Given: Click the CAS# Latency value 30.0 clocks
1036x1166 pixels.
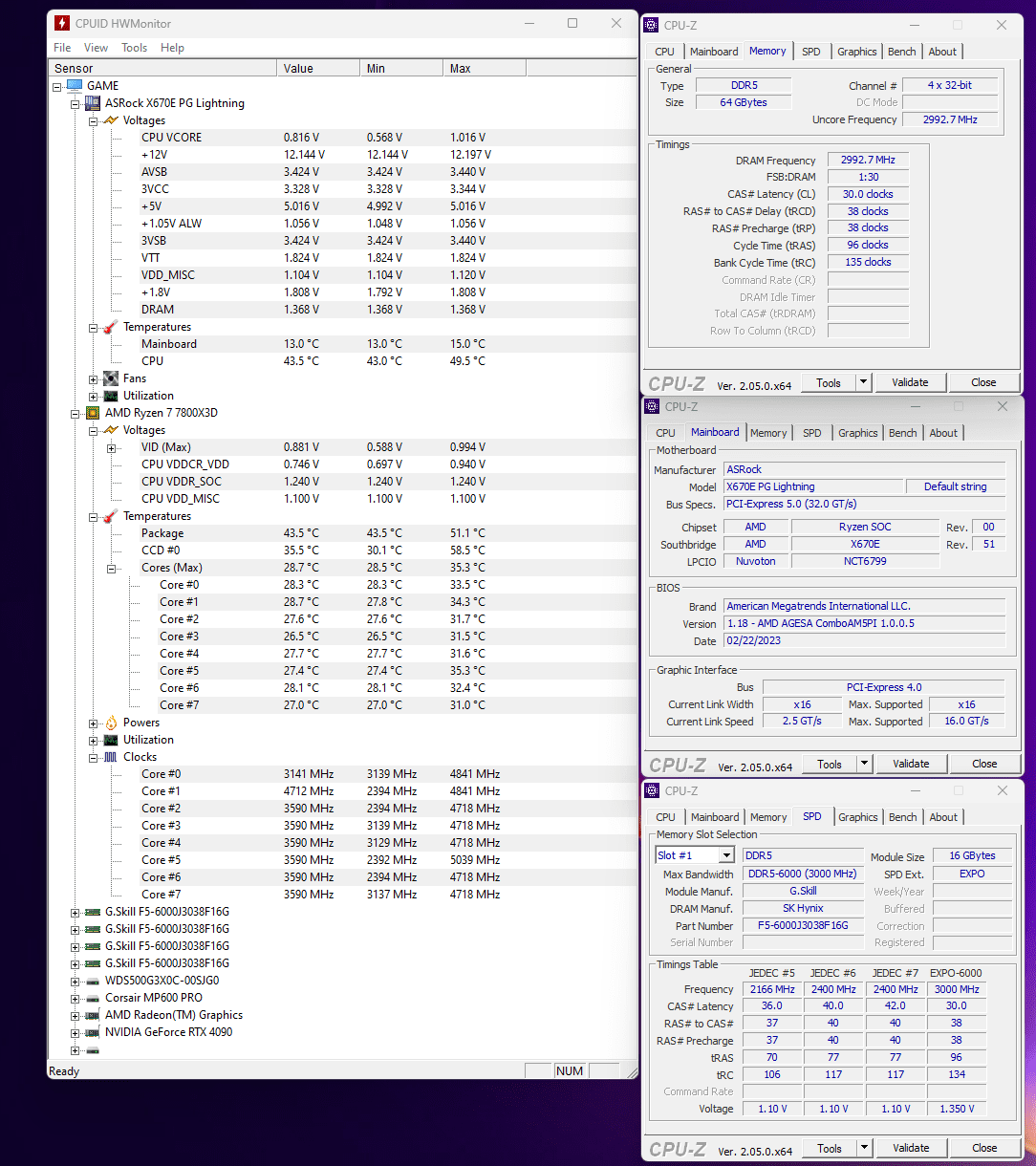Looking at the screenshot, I should tap(868, 194).
